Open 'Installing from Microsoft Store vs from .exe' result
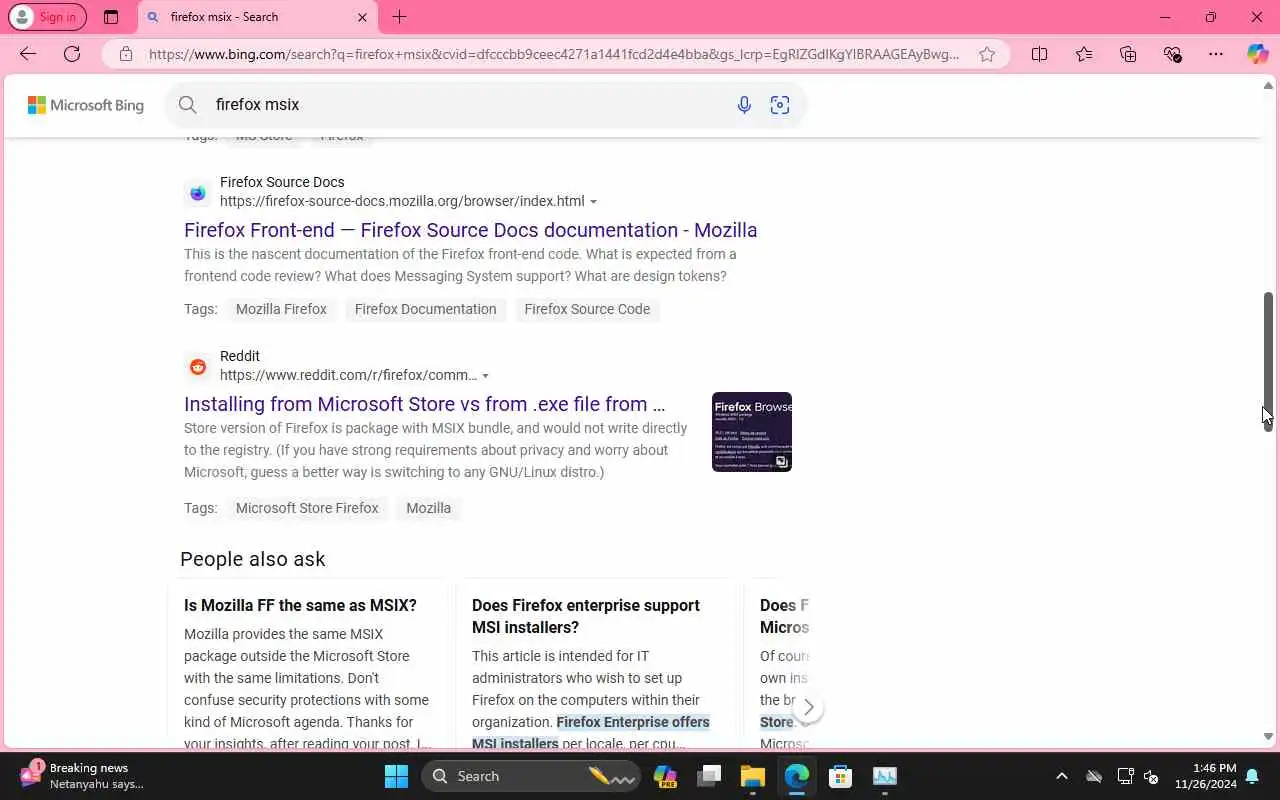Image resolution: width=1280 pixels, height=800 pixels. (x=424, y=404)
